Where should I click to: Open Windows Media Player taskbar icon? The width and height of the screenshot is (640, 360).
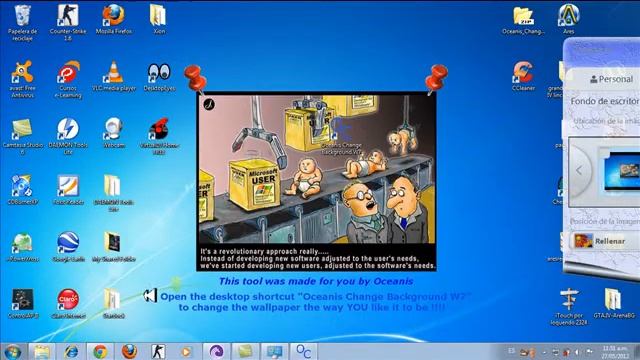coord(186,351)
